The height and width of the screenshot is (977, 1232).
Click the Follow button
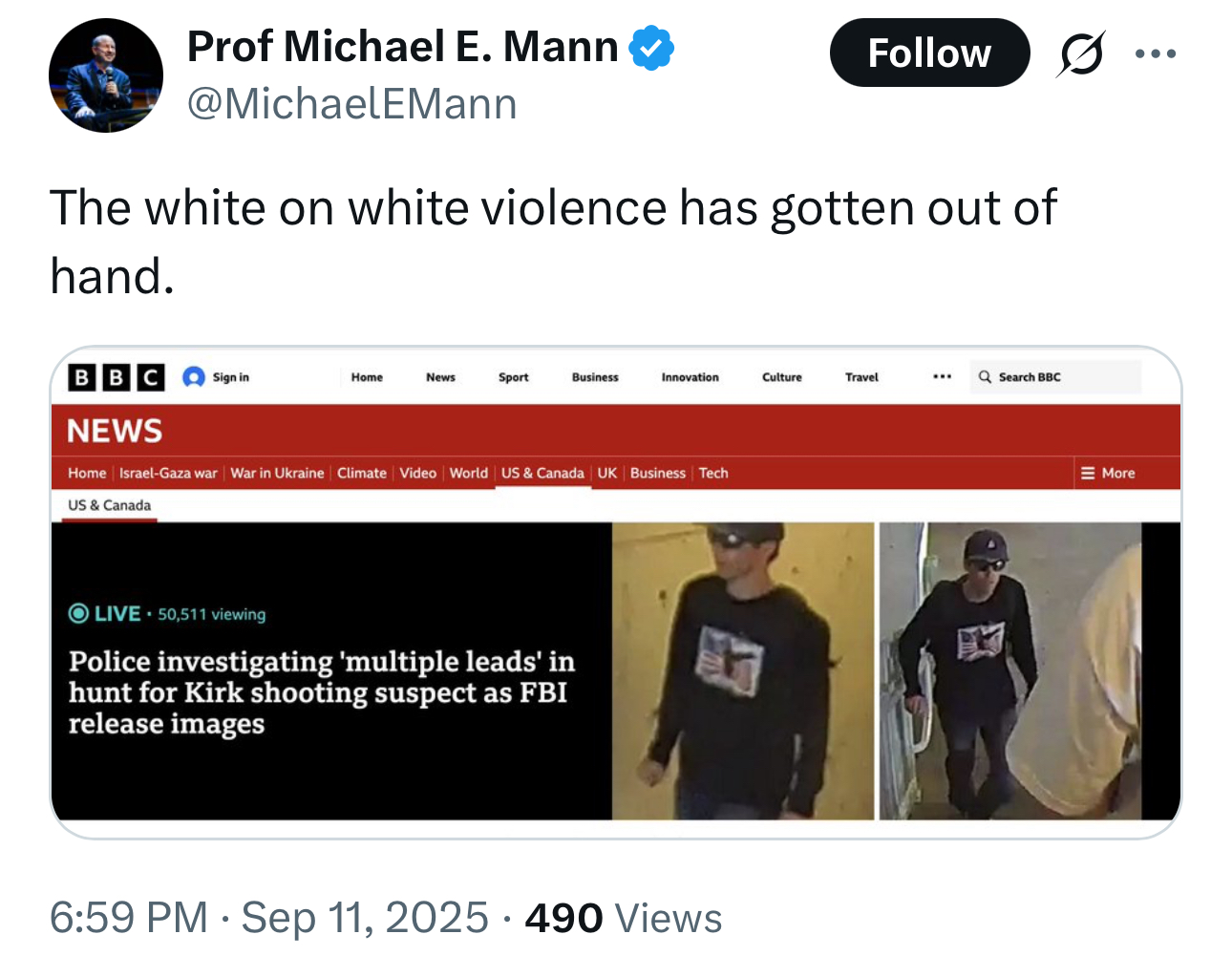928,53
